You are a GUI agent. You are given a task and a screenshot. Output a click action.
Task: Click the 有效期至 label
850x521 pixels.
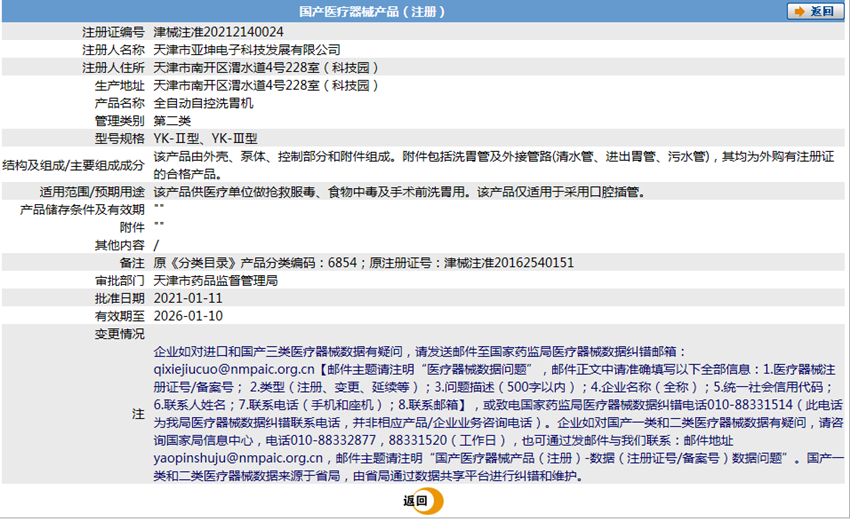(x=120, y=316)
